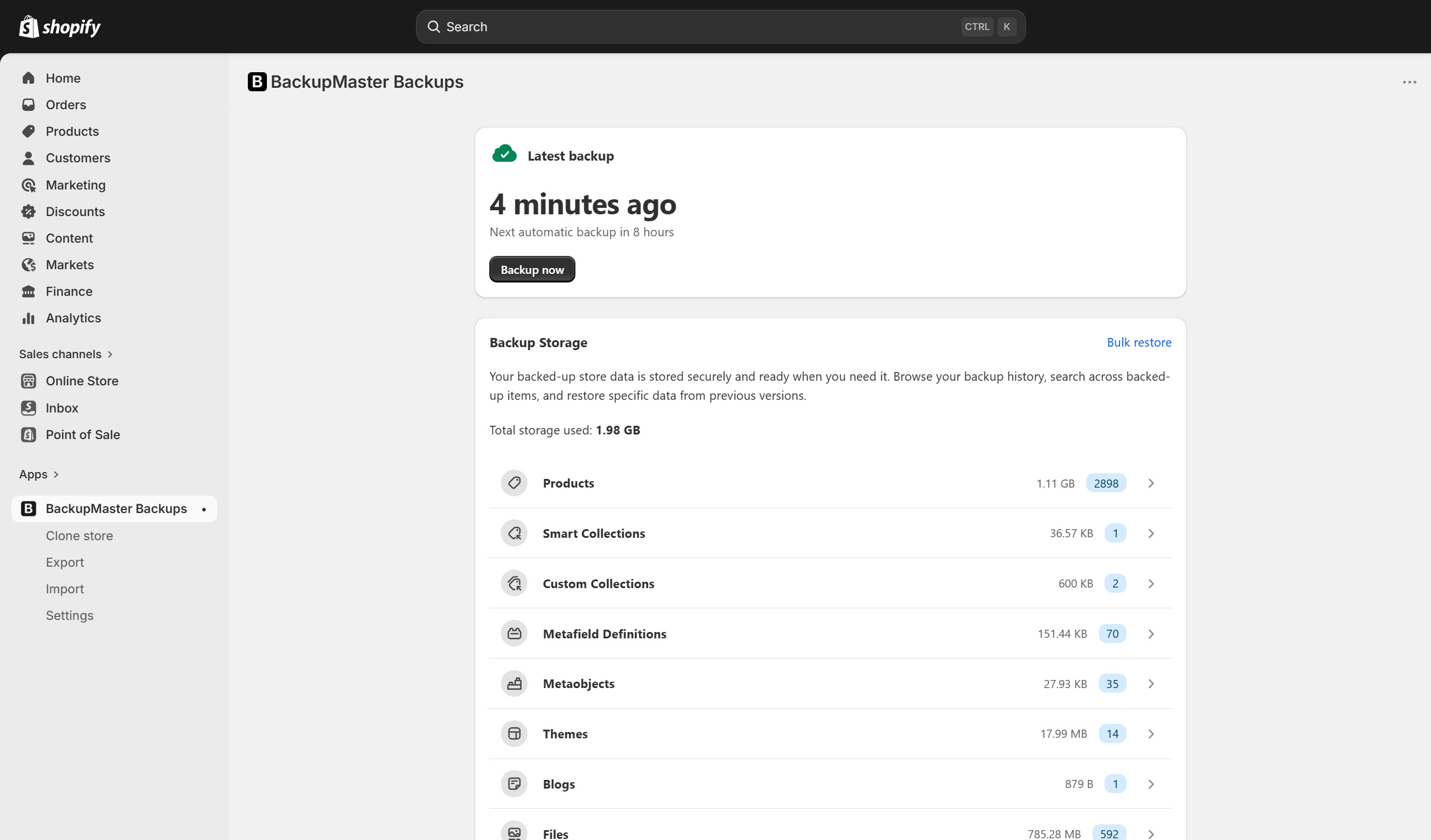Click the Inbox channel icon
1431x840 pixels.
coord(28,408)
